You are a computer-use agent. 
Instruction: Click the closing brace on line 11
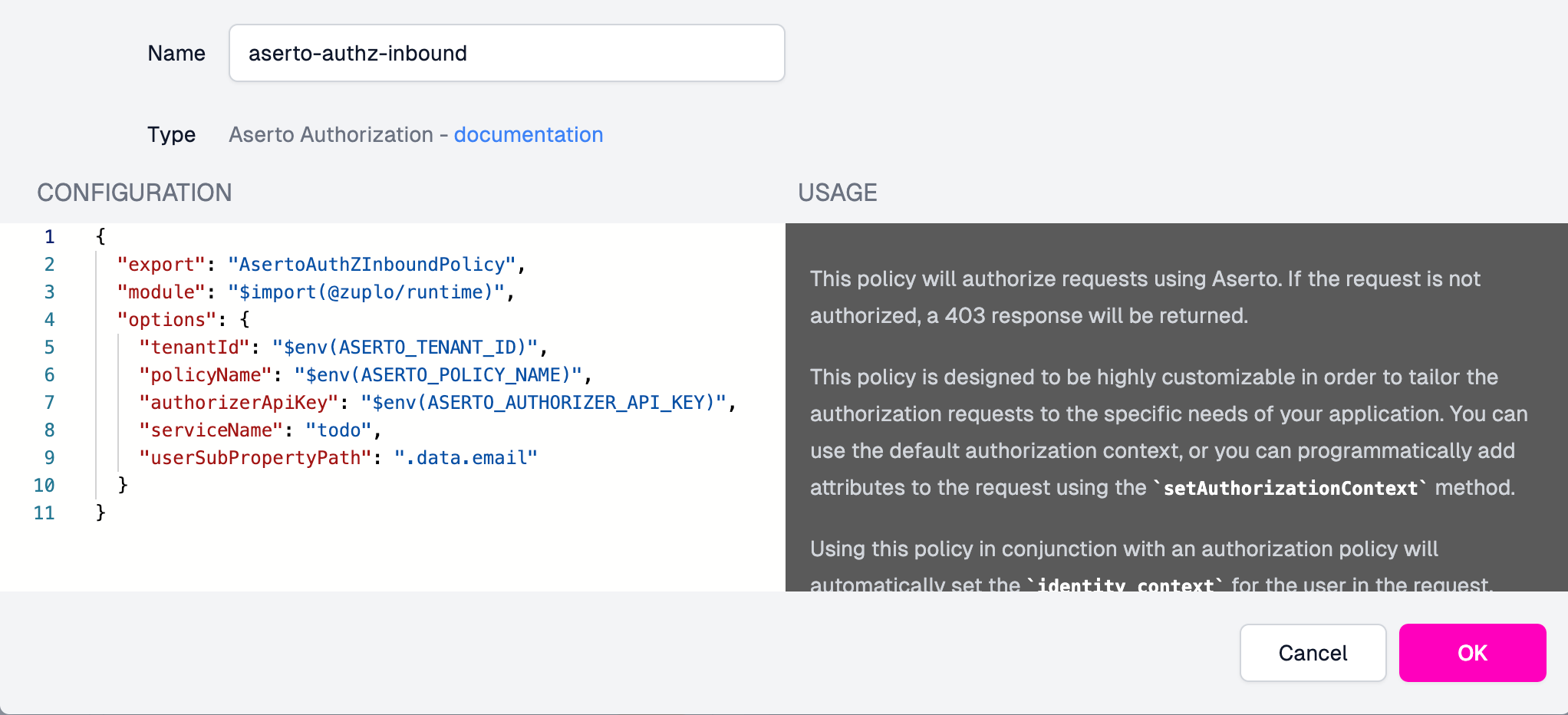click(100, 512)
